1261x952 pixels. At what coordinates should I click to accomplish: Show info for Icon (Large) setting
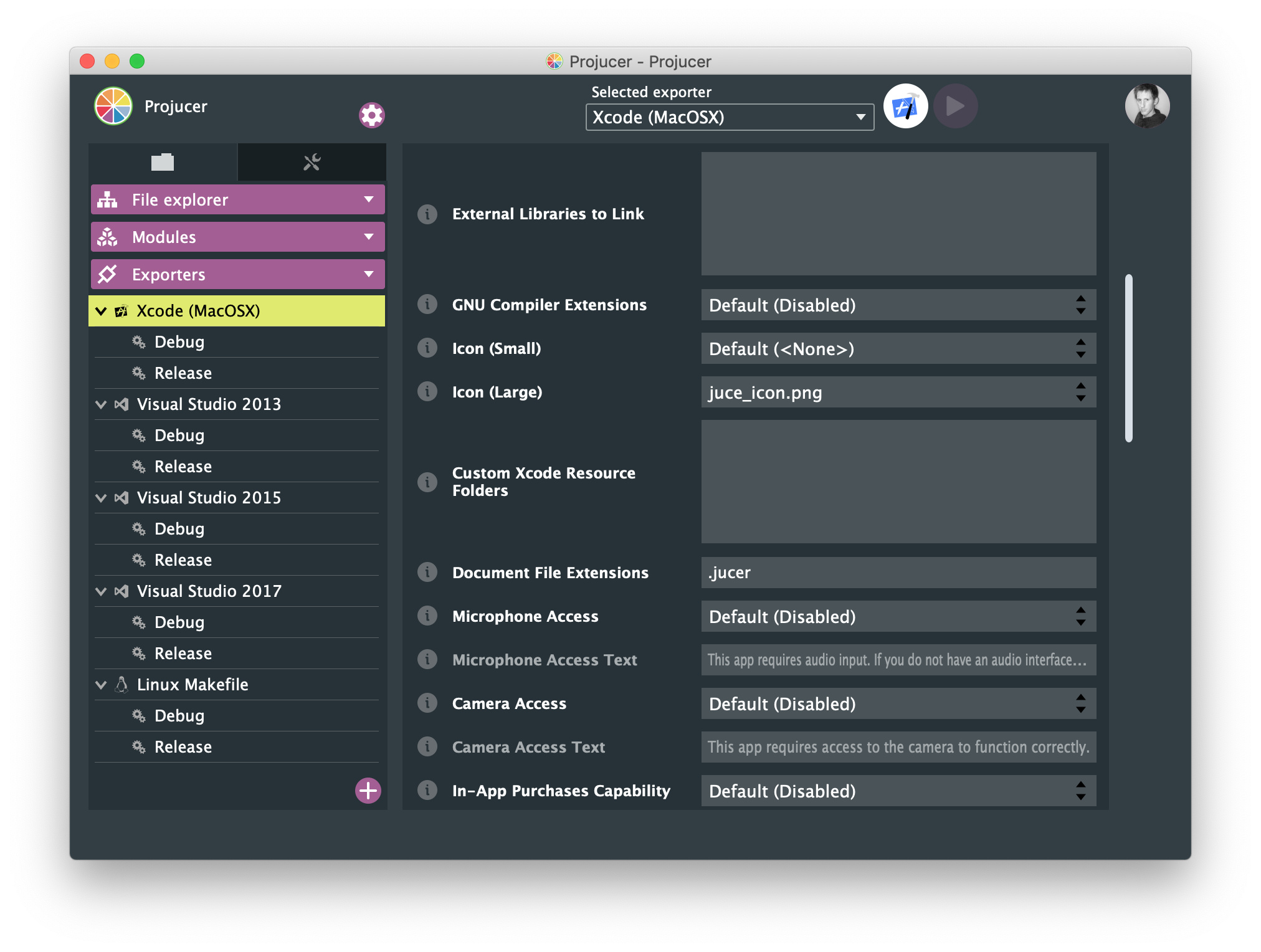click(427, 392)
